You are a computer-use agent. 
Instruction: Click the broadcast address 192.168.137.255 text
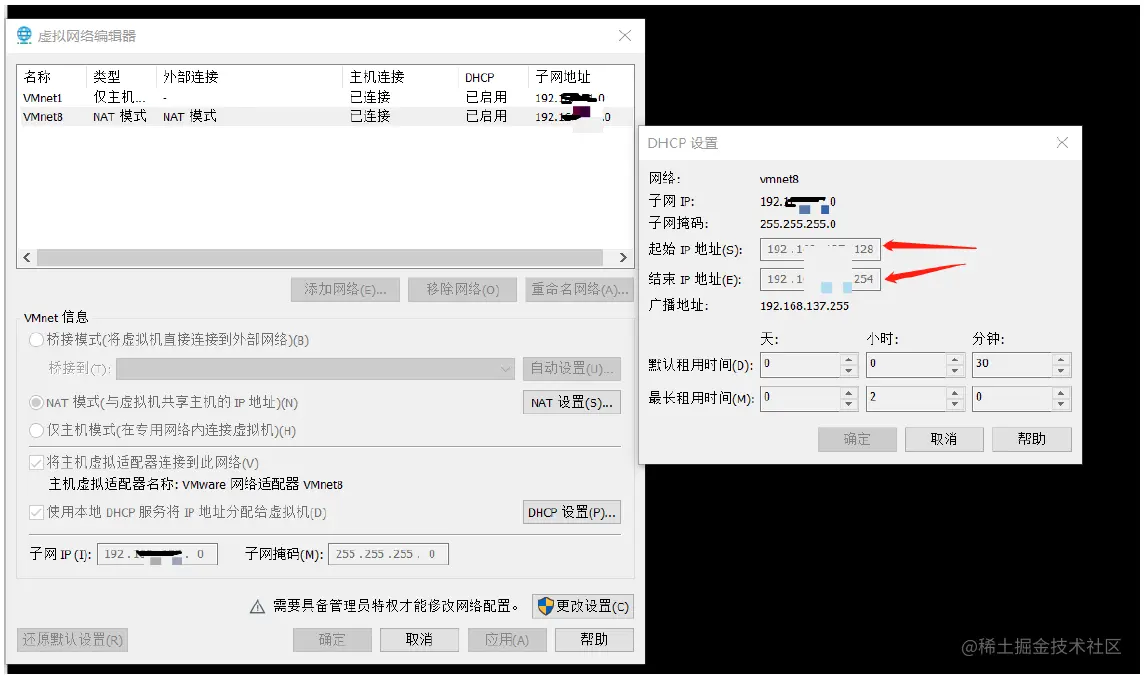[x=804, y=306]
